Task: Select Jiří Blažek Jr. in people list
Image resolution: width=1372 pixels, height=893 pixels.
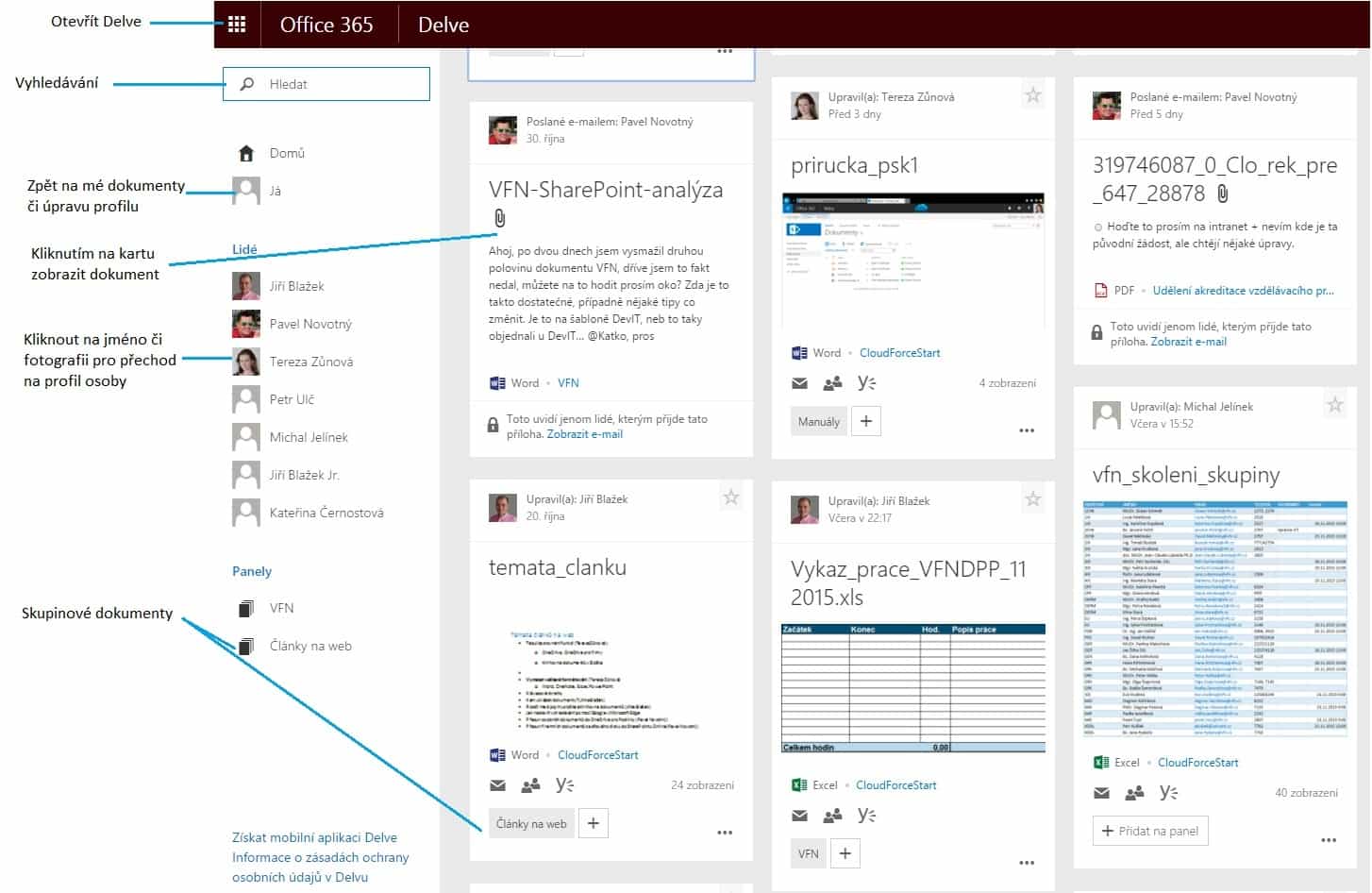Action: [304, 475]
